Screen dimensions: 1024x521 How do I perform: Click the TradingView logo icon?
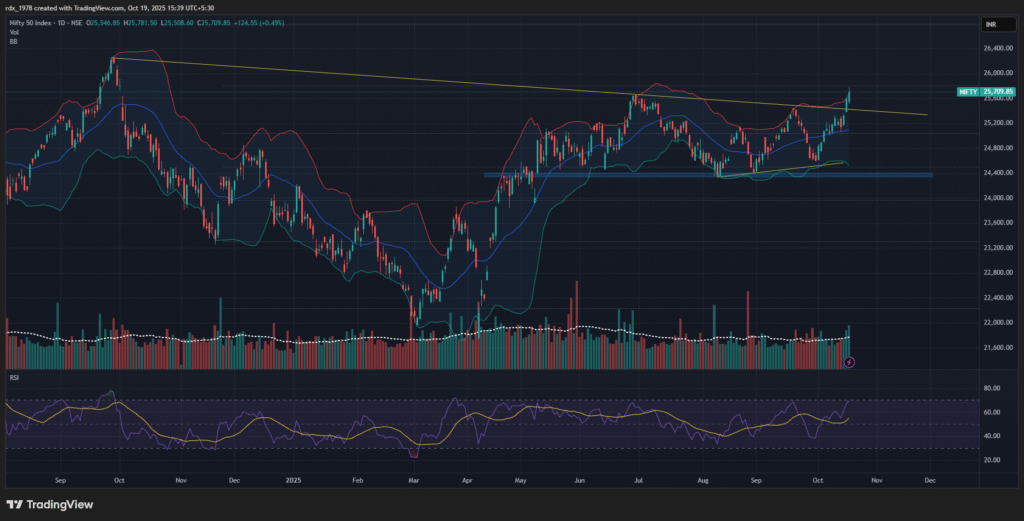point(15,503)
